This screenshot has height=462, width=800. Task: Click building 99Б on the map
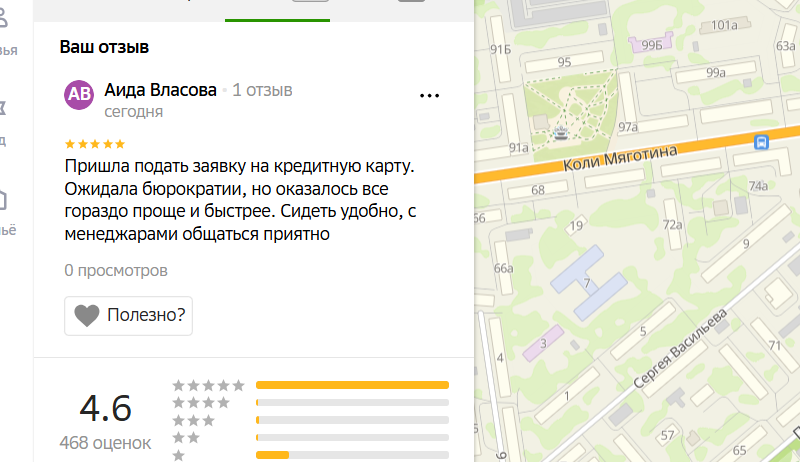[651, 44]
